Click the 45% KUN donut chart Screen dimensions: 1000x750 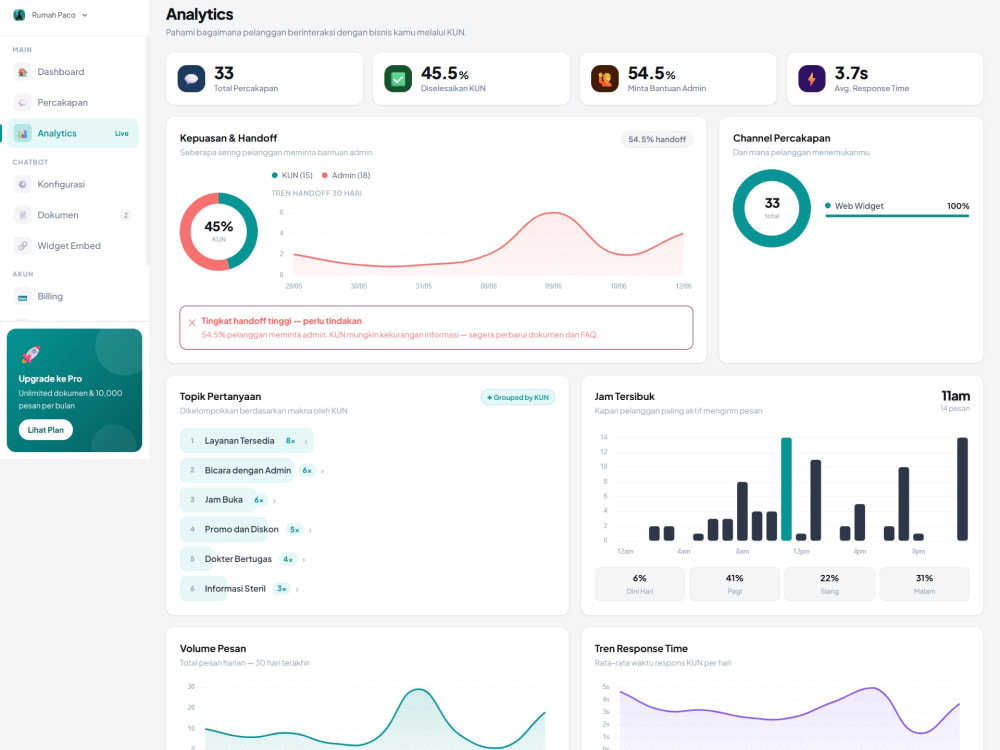click(x=219, y=232)
